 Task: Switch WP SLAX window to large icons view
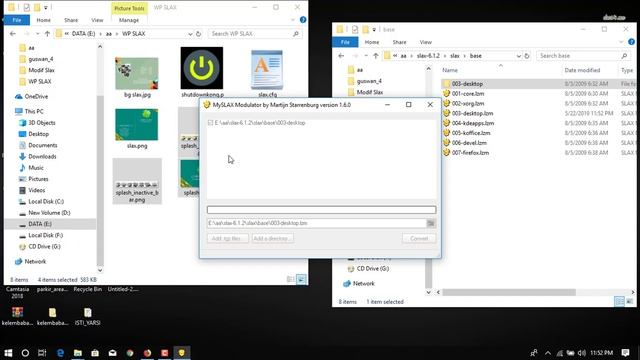click(x=302, y=280)
